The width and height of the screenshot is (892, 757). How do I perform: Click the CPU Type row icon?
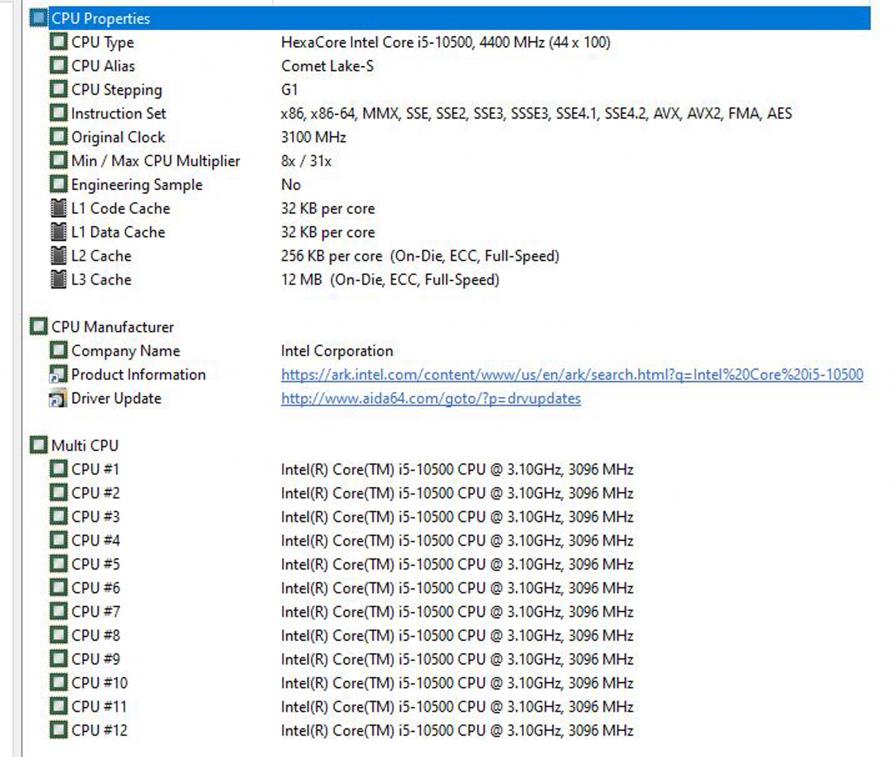[59, 42]
